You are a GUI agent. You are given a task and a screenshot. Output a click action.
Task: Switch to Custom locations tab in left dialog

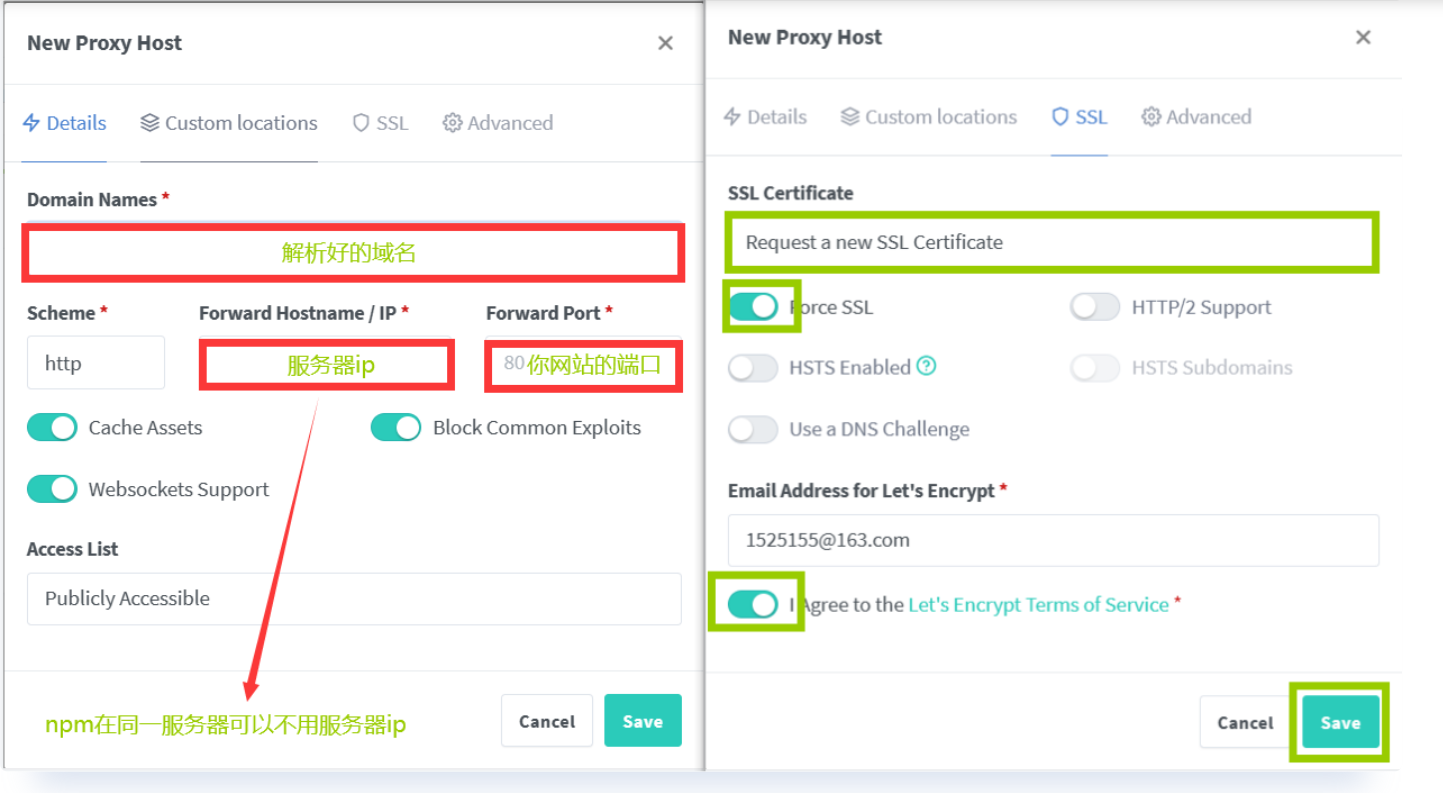click(229, 123)
